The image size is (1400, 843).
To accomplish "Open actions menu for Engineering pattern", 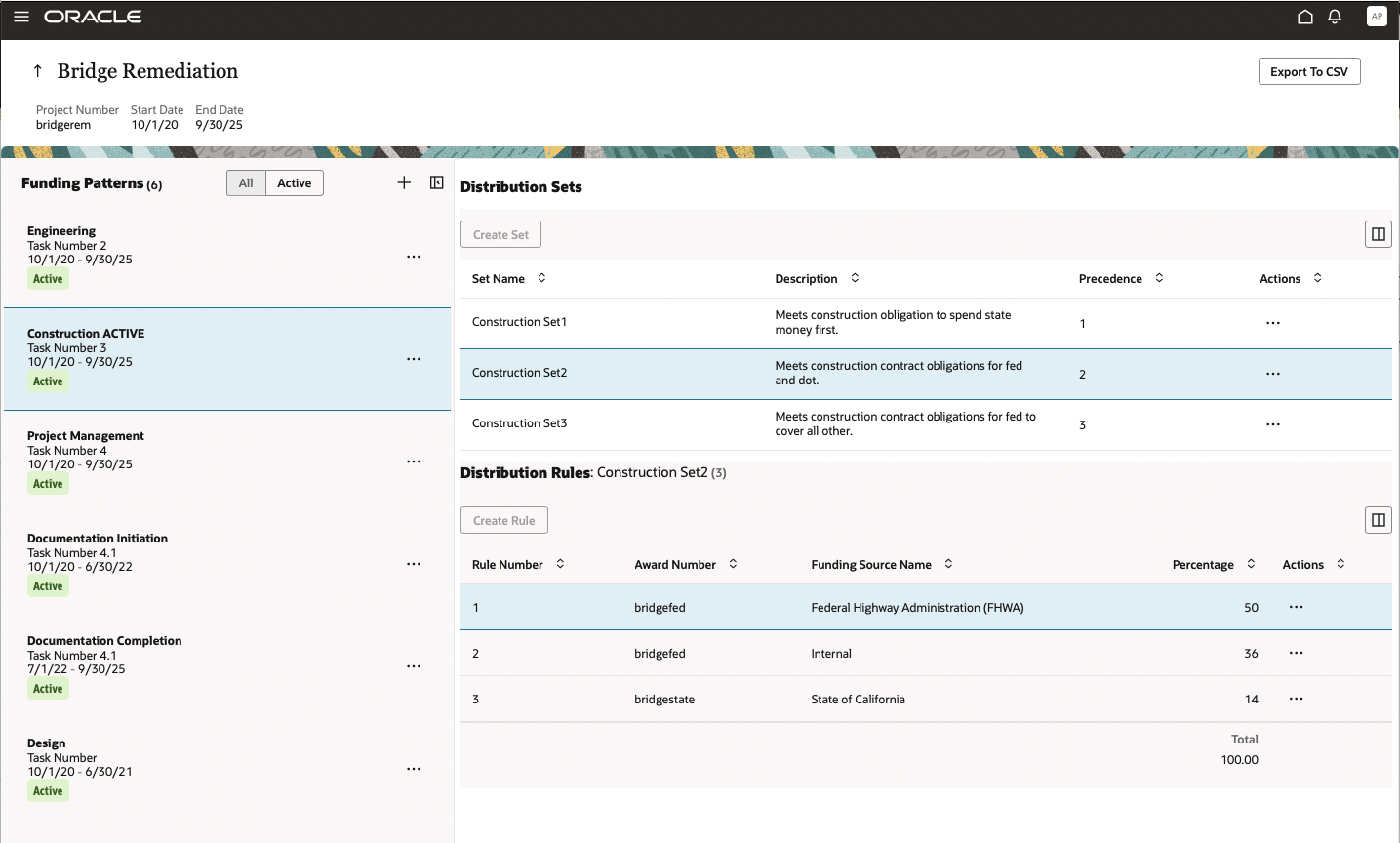I will pos(414,257).
